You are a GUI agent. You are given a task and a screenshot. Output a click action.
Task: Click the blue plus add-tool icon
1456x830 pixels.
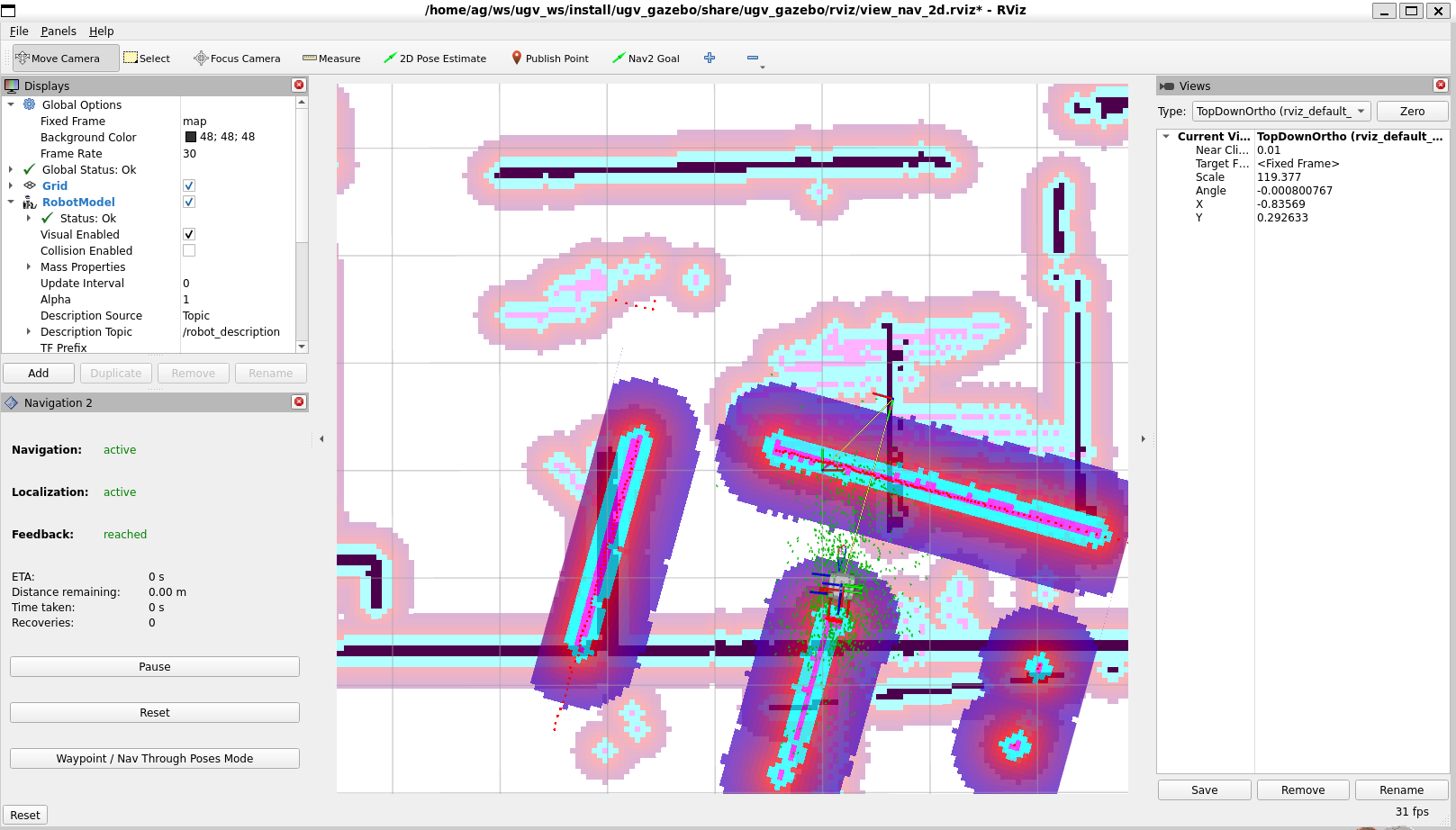(x=710, y=58)
